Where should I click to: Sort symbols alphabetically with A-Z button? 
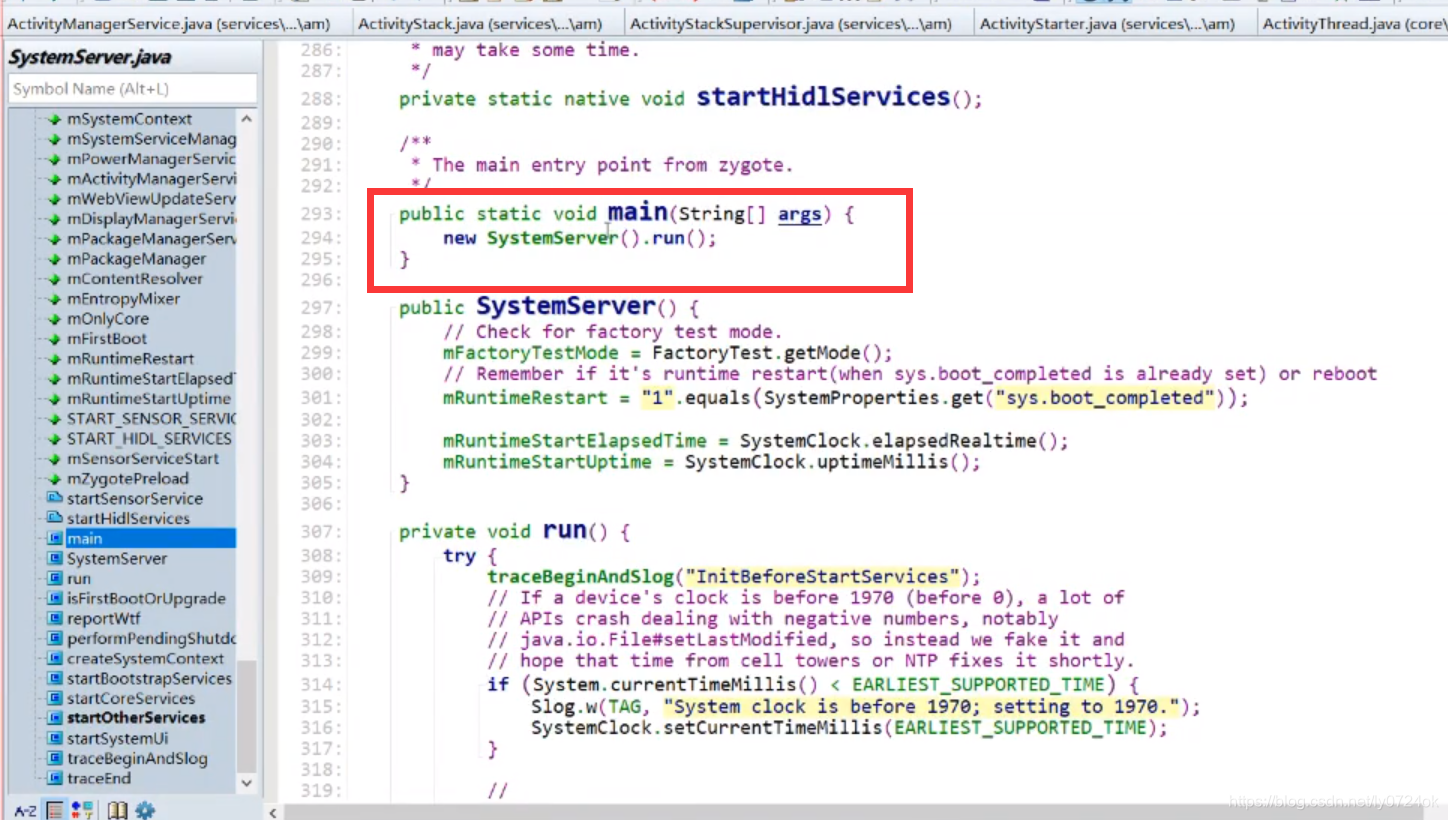pyautogui.click(x=24, y=809)
